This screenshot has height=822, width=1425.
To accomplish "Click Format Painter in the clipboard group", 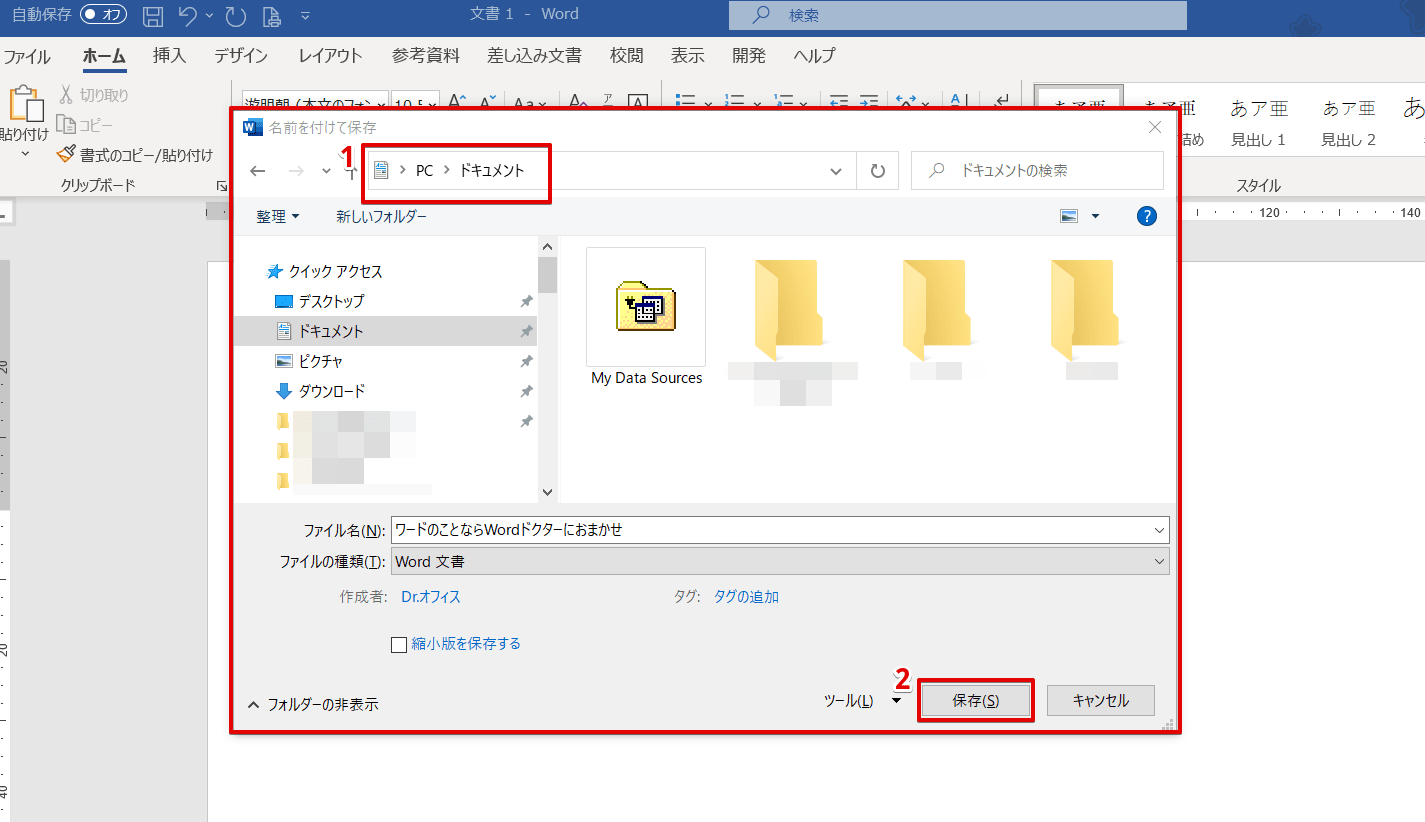I will [134, 155].
